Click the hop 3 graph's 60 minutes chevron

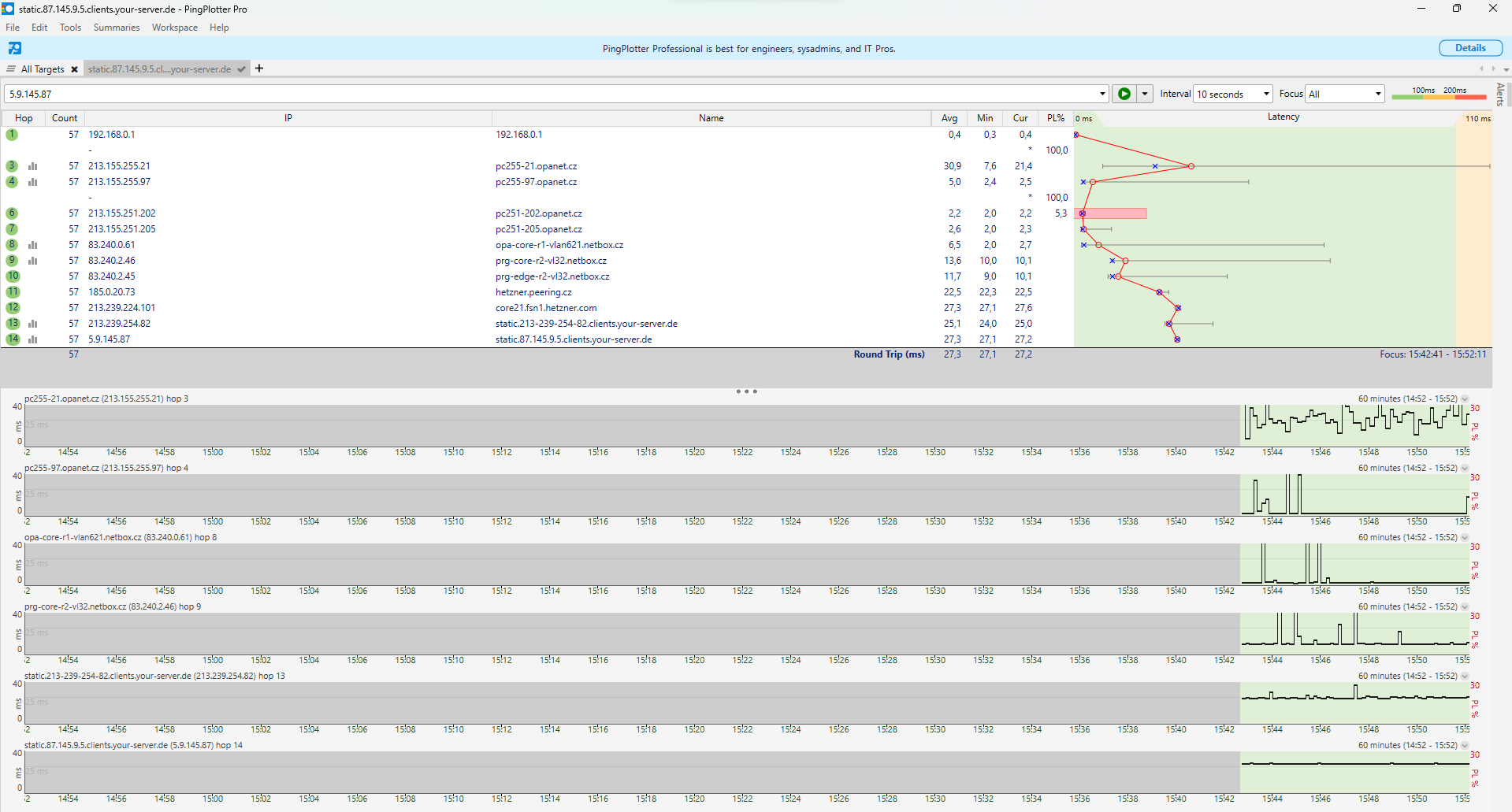point(1465,399)
